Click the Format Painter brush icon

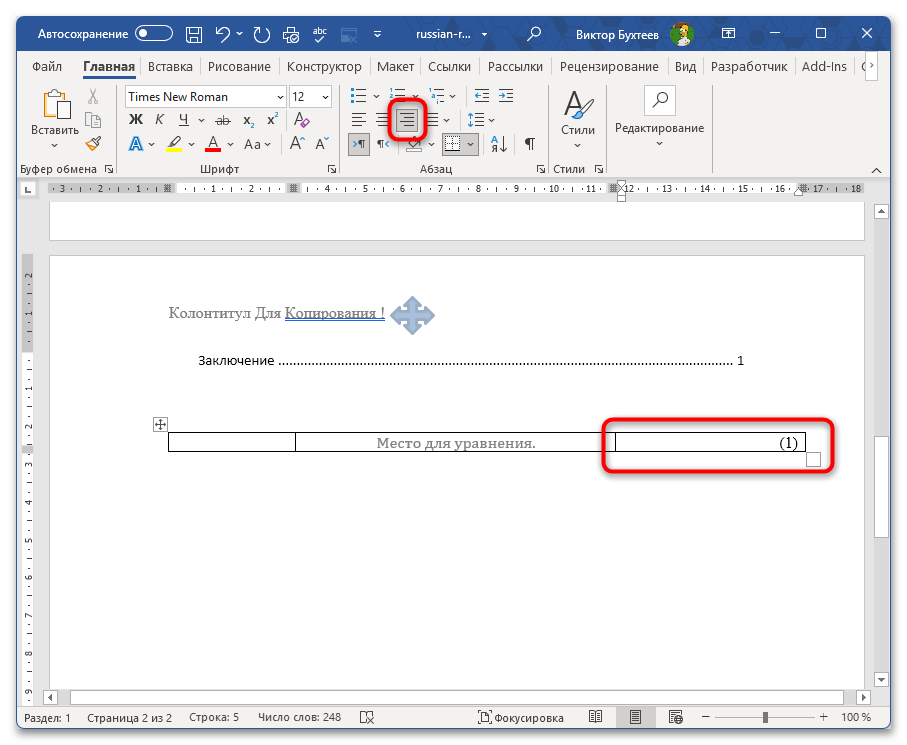click(x=93, y=144)
